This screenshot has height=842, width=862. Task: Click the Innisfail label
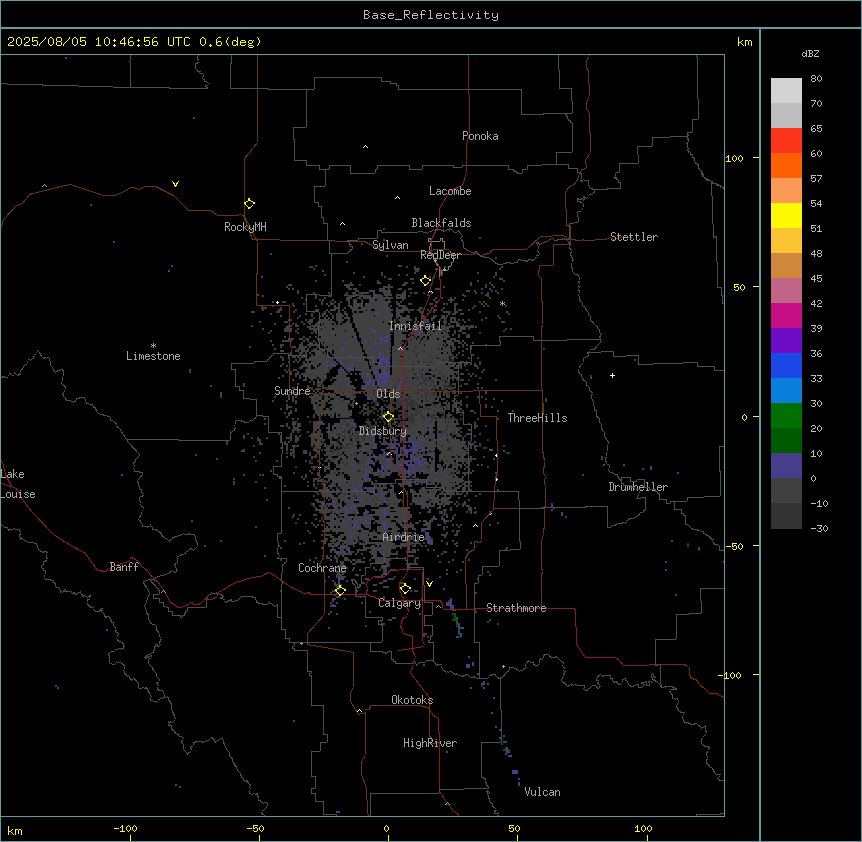[x=415, y=326]
